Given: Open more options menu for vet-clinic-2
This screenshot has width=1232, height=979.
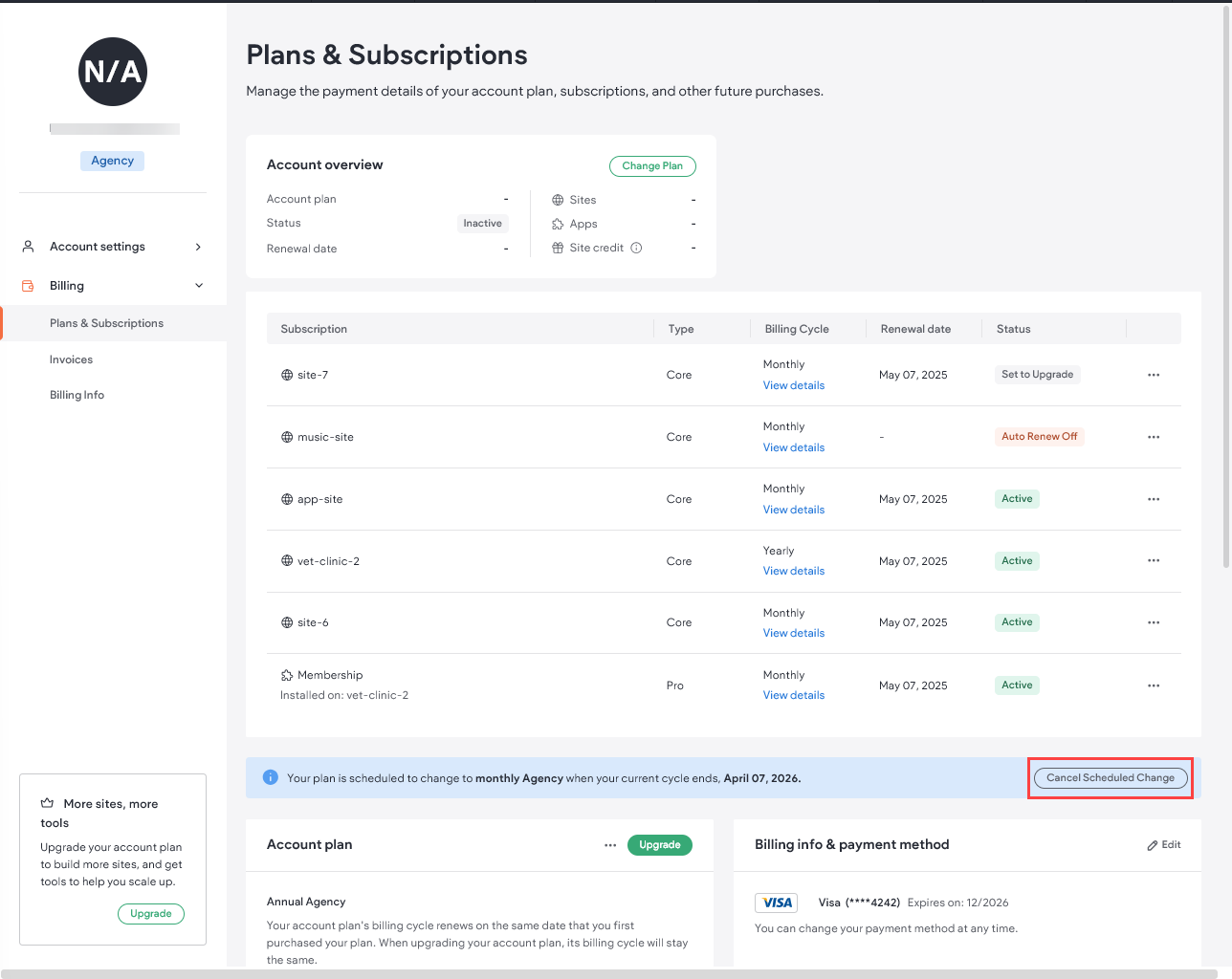Looking at the screenshot, I should 1153,561.
